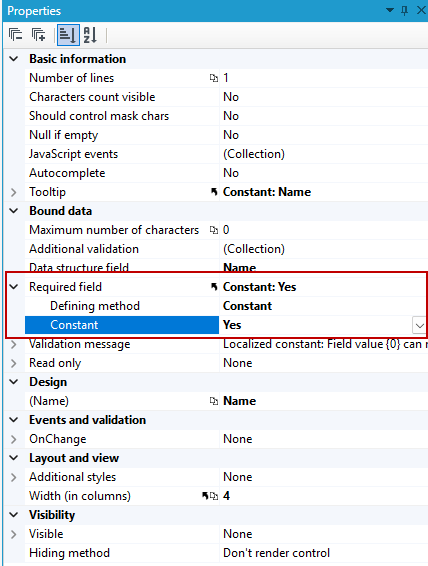Click reset arrow icon on Width row
The image size is (428, 566).
tap(205, 496)
